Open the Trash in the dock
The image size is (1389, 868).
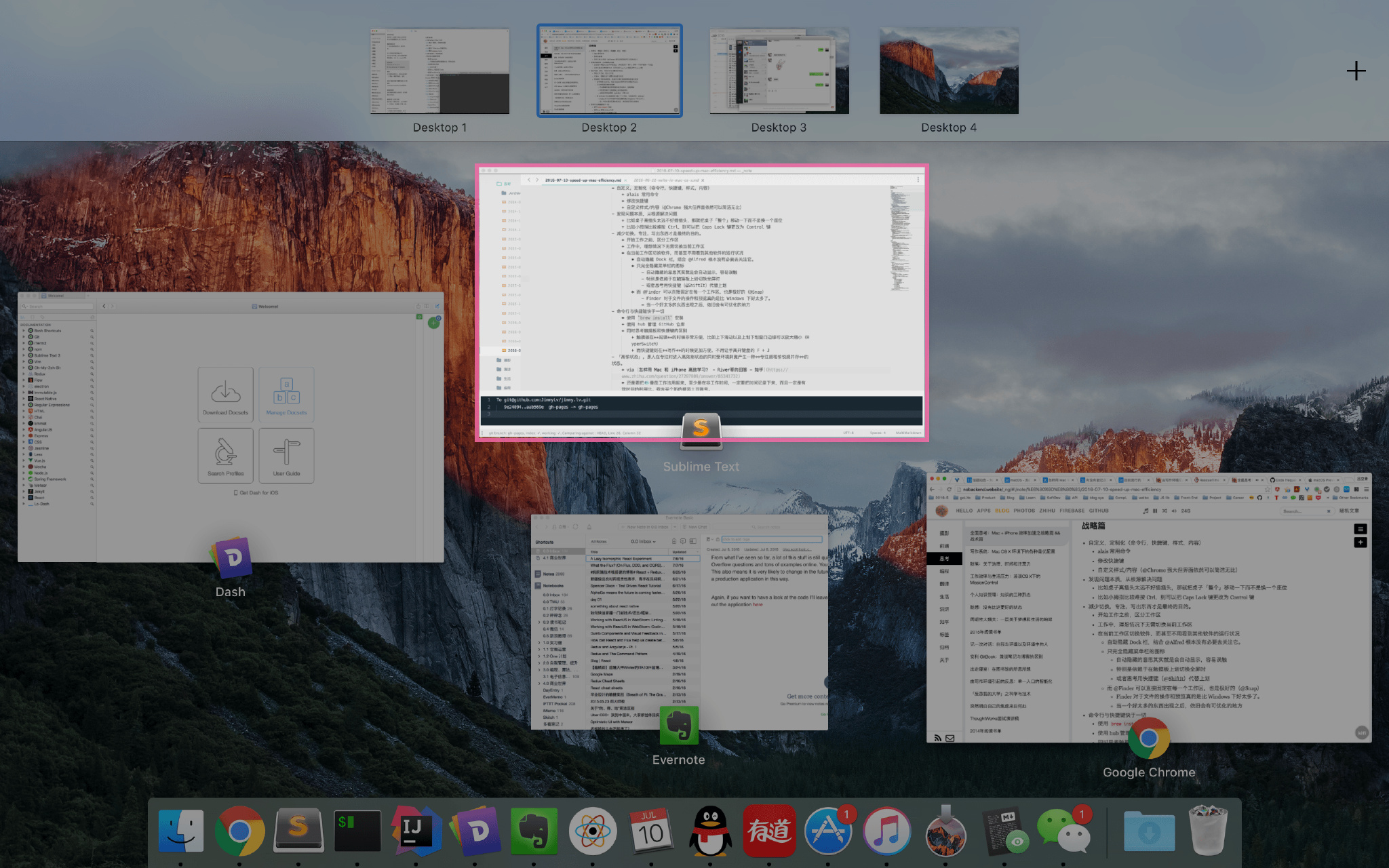pos(1208,831)
